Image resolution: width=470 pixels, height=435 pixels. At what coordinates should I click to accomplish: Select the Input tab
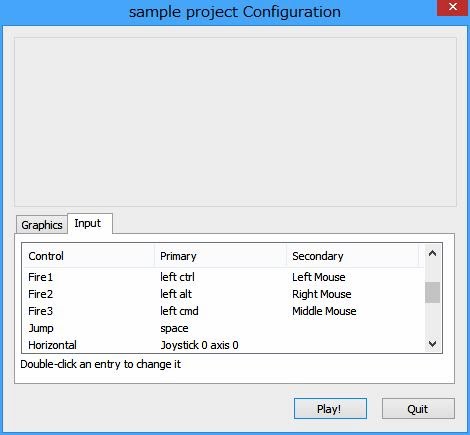(x=90, y=223)
